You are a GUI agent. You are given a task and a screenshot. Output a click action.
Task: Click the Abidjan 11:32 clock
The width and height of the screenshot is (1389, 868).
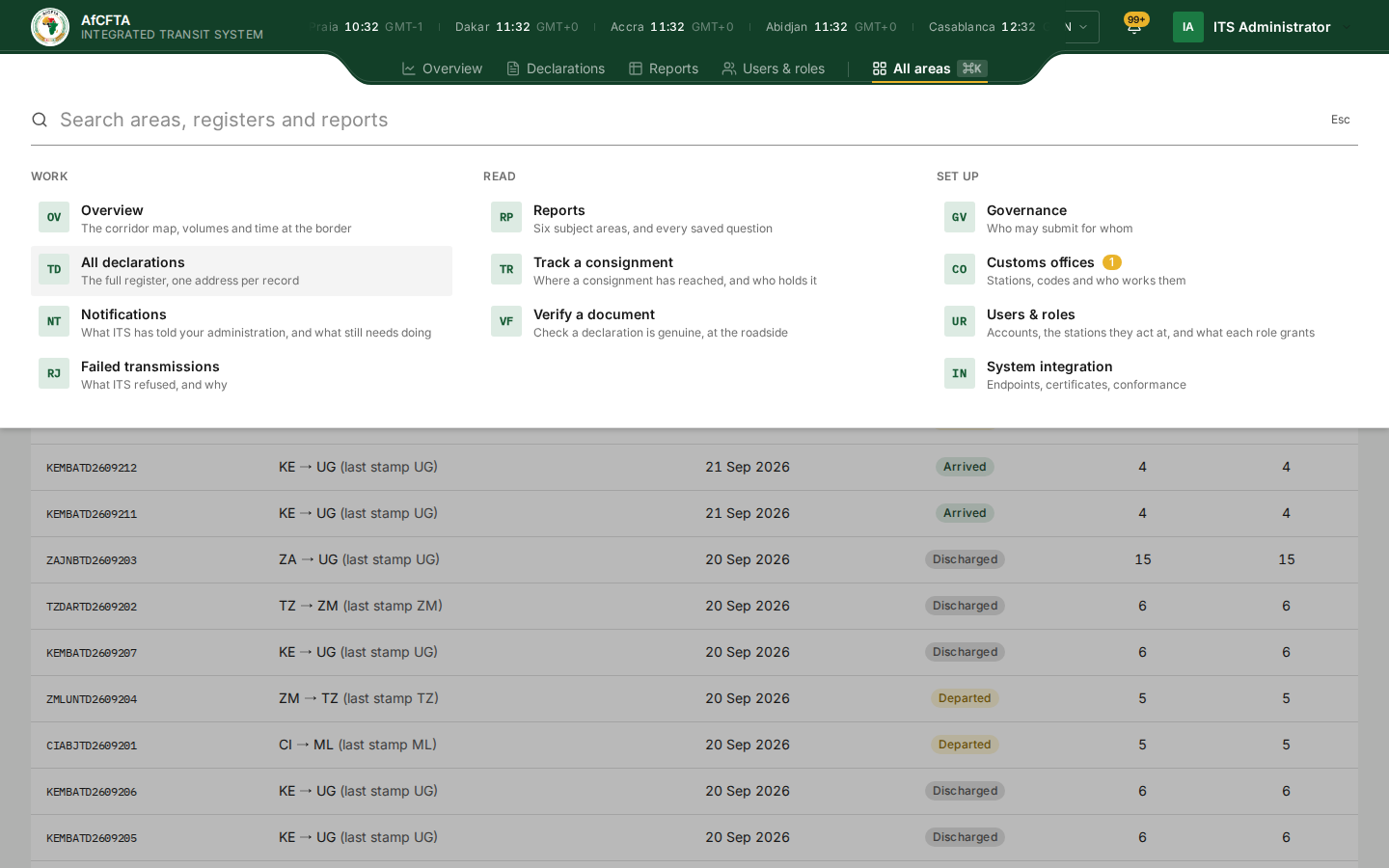[x=831, y=27]
